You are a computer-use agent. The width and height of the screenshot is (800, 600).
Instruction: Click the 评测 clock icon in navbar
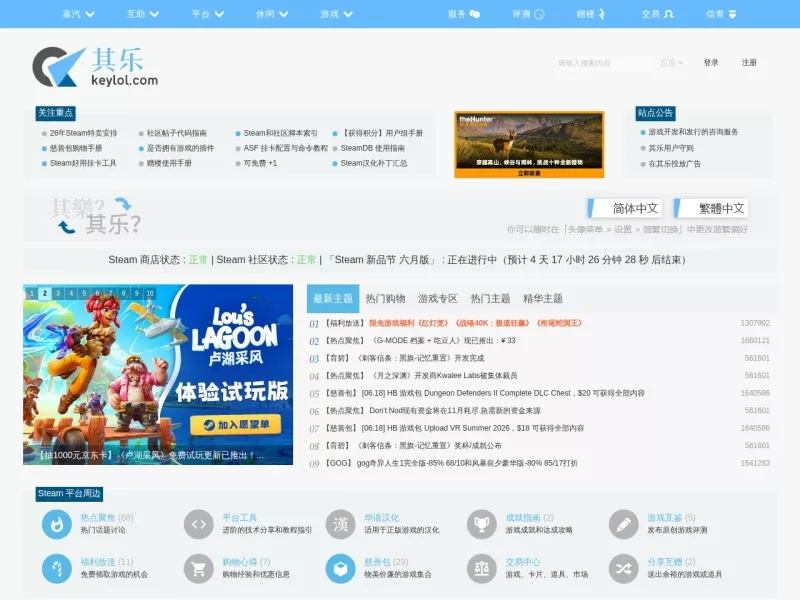click(539, 14)
